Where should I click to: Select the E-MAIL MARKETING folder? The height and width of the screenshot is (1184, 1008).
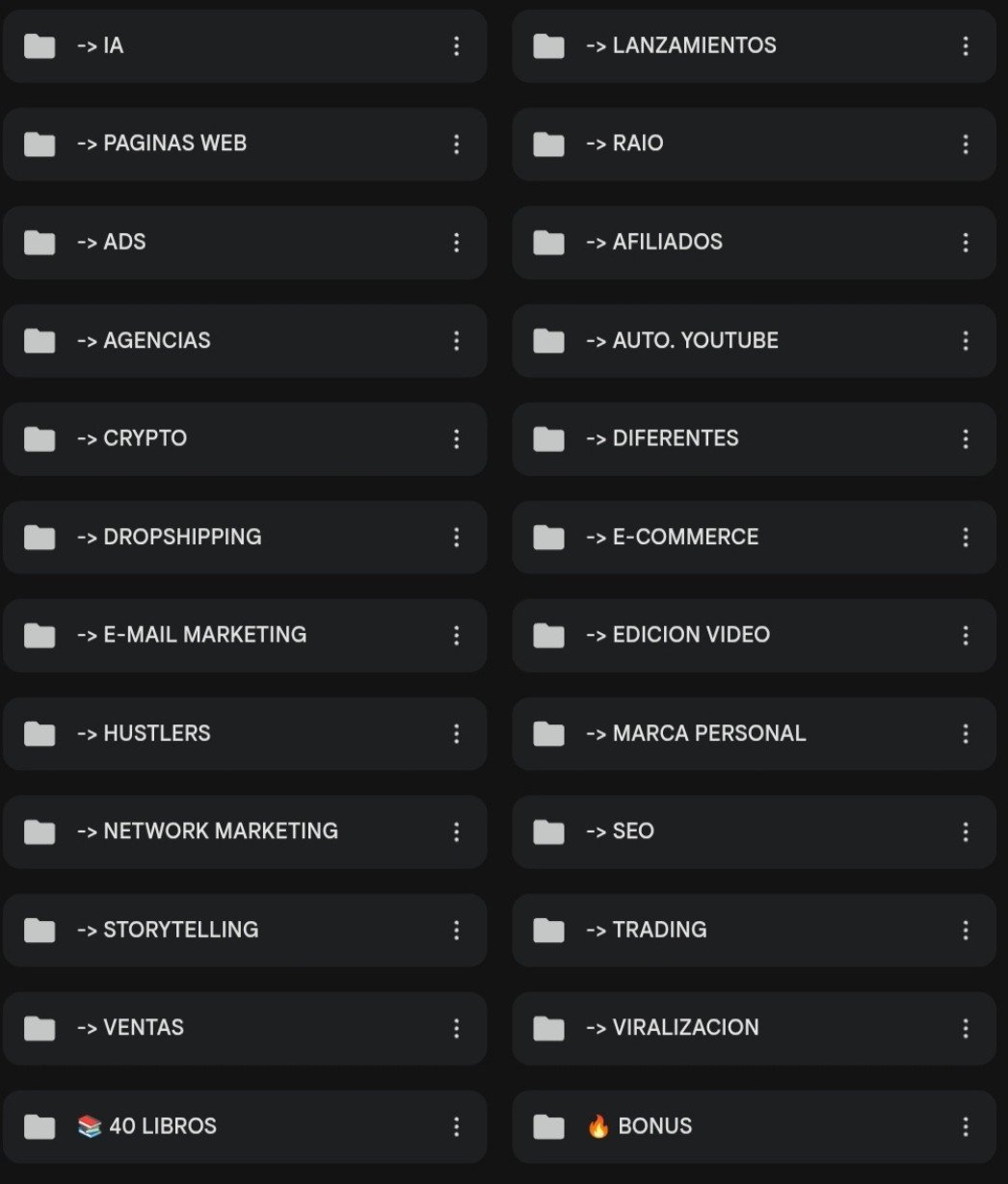[x=245, y=636]
